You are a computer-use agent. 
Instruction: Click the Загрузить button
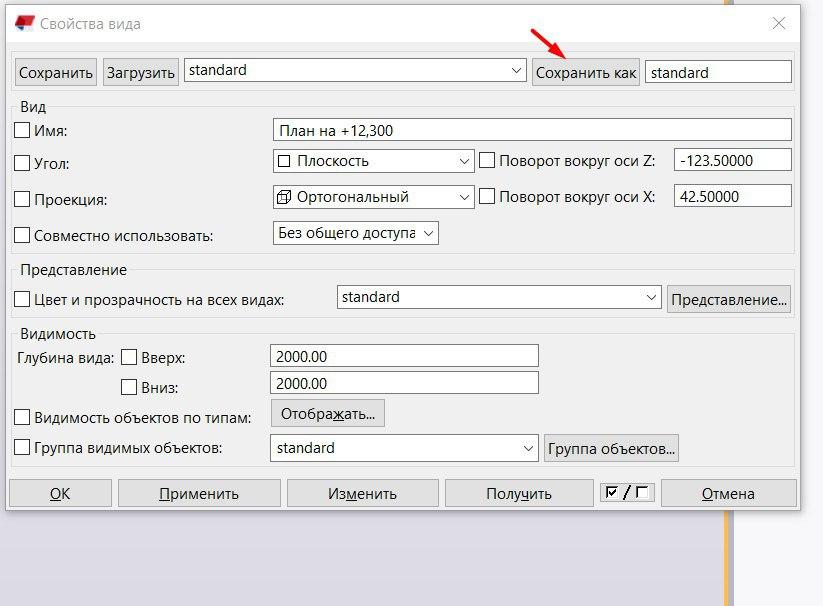pyautogui.click(x=141, y=72)
